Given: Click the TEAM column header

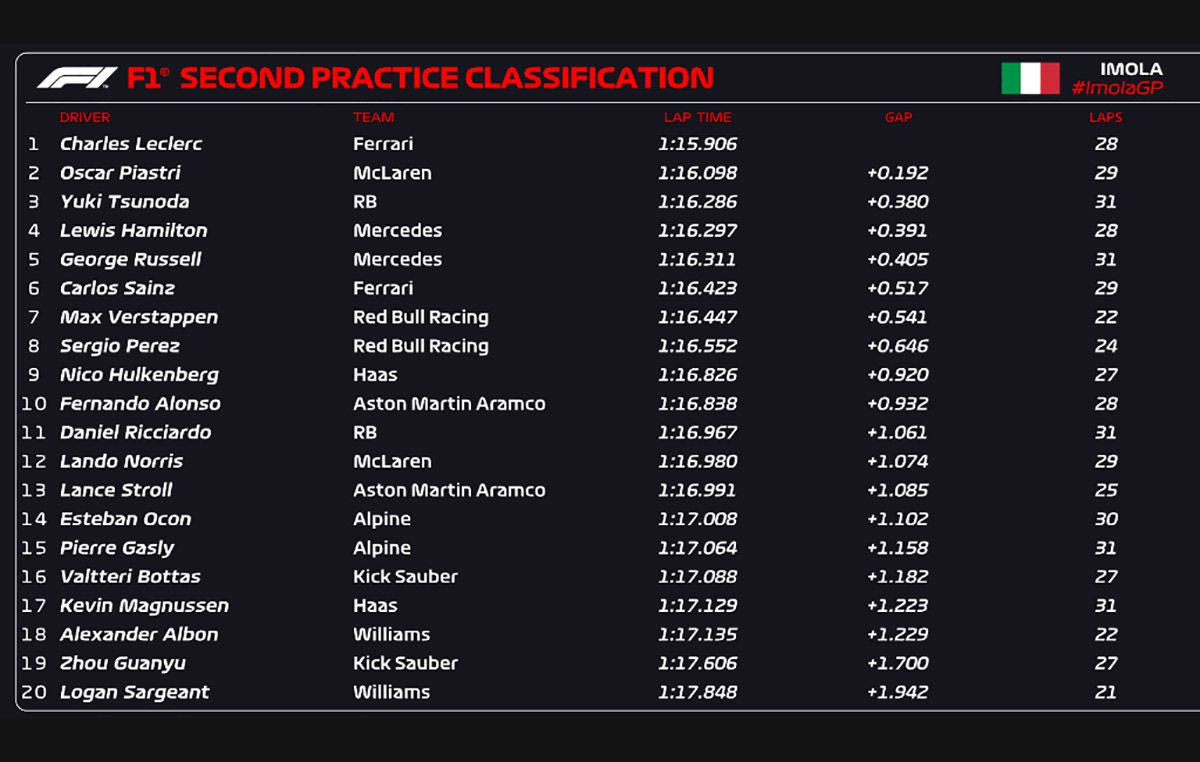Looking at the screenshot, I should [x=373, y=117].
